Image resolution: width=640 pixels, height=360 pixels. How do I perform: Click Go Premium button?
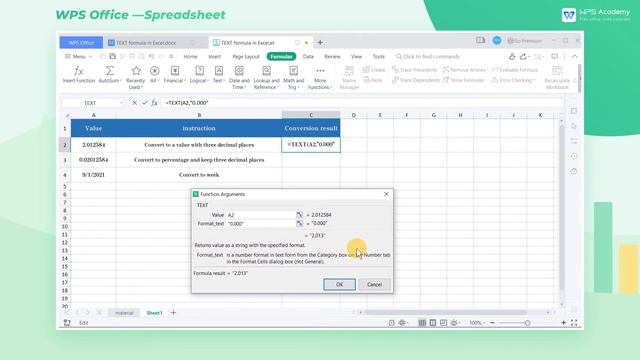(x=524, y=40)
